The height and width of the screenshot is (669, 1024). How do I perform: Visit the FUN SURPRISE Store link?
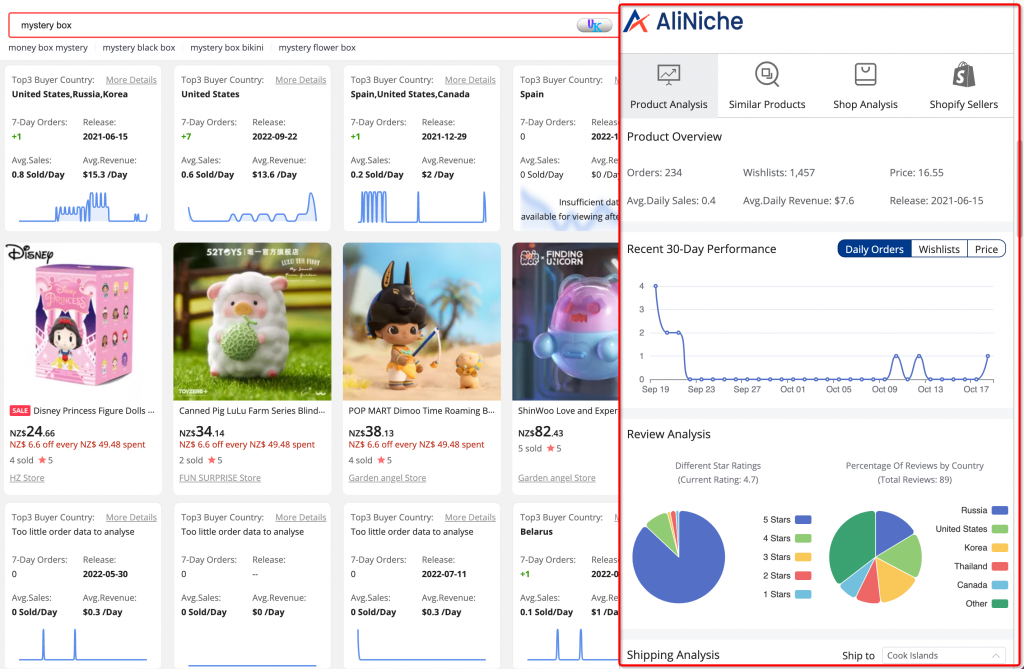pos(219,478)
